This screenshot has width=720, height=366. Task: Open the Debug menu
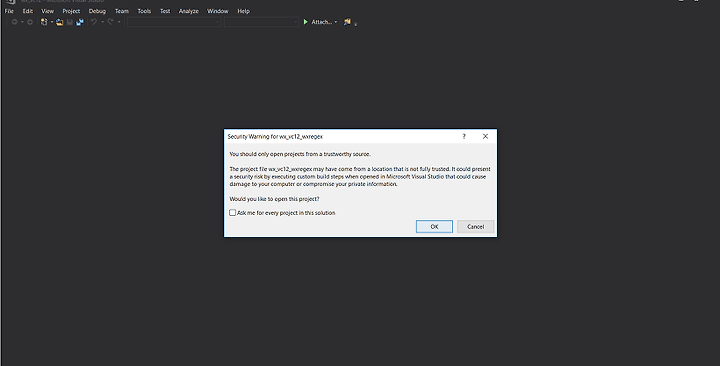97,11
